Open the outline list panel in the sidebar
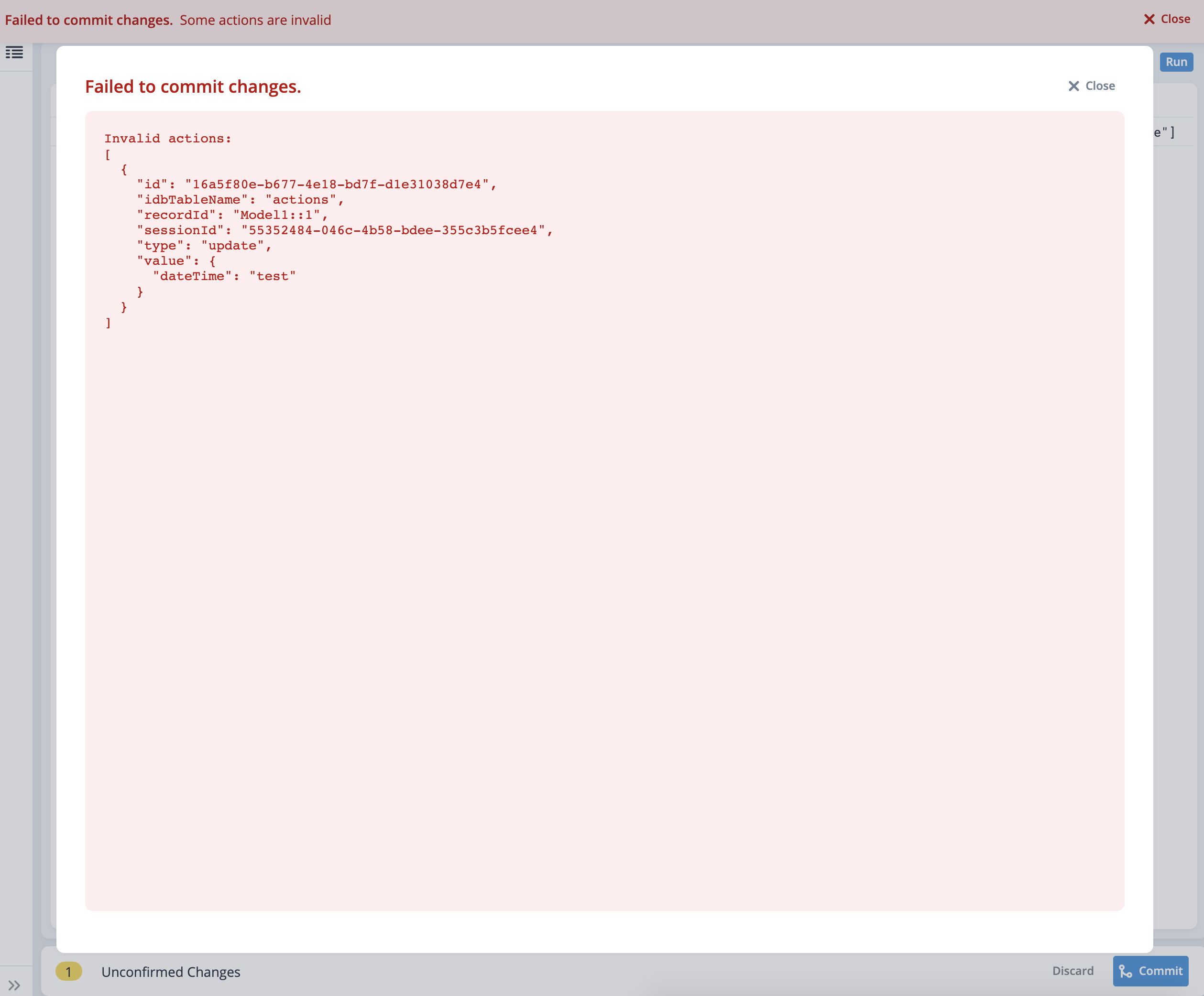1204x996 pixels. 15,54
